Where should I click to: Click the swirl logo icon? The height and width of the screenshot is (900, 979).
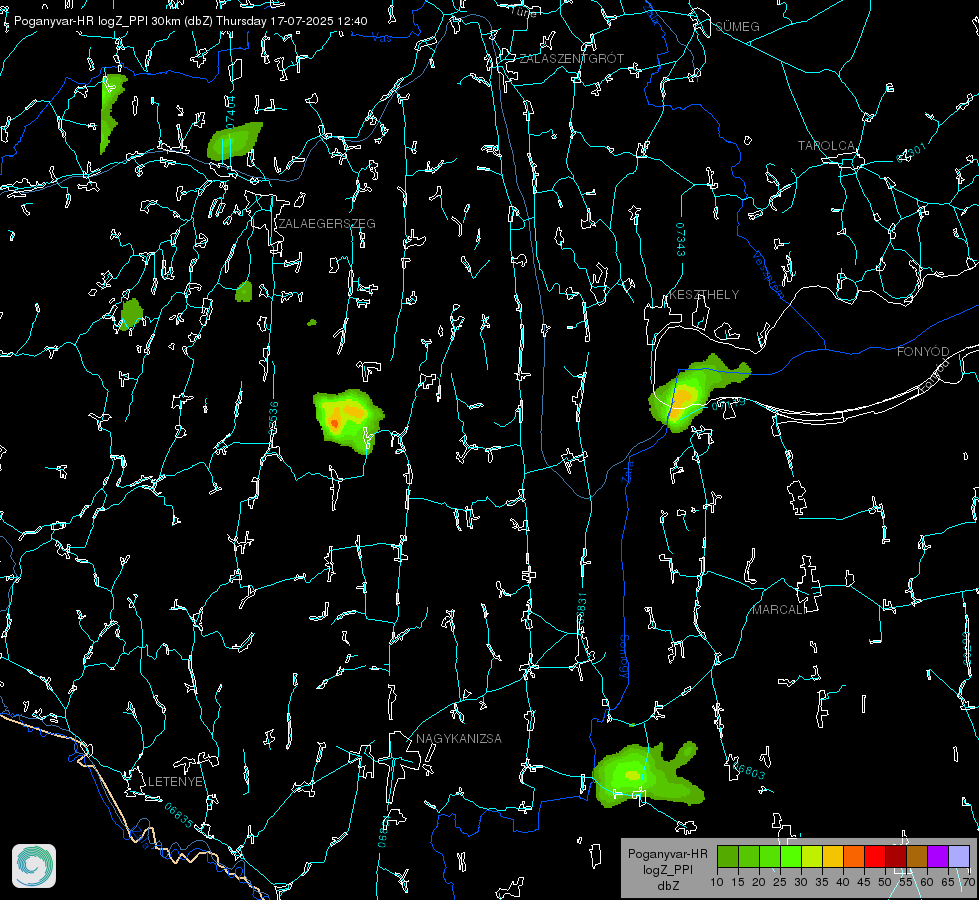coord(34,866)
